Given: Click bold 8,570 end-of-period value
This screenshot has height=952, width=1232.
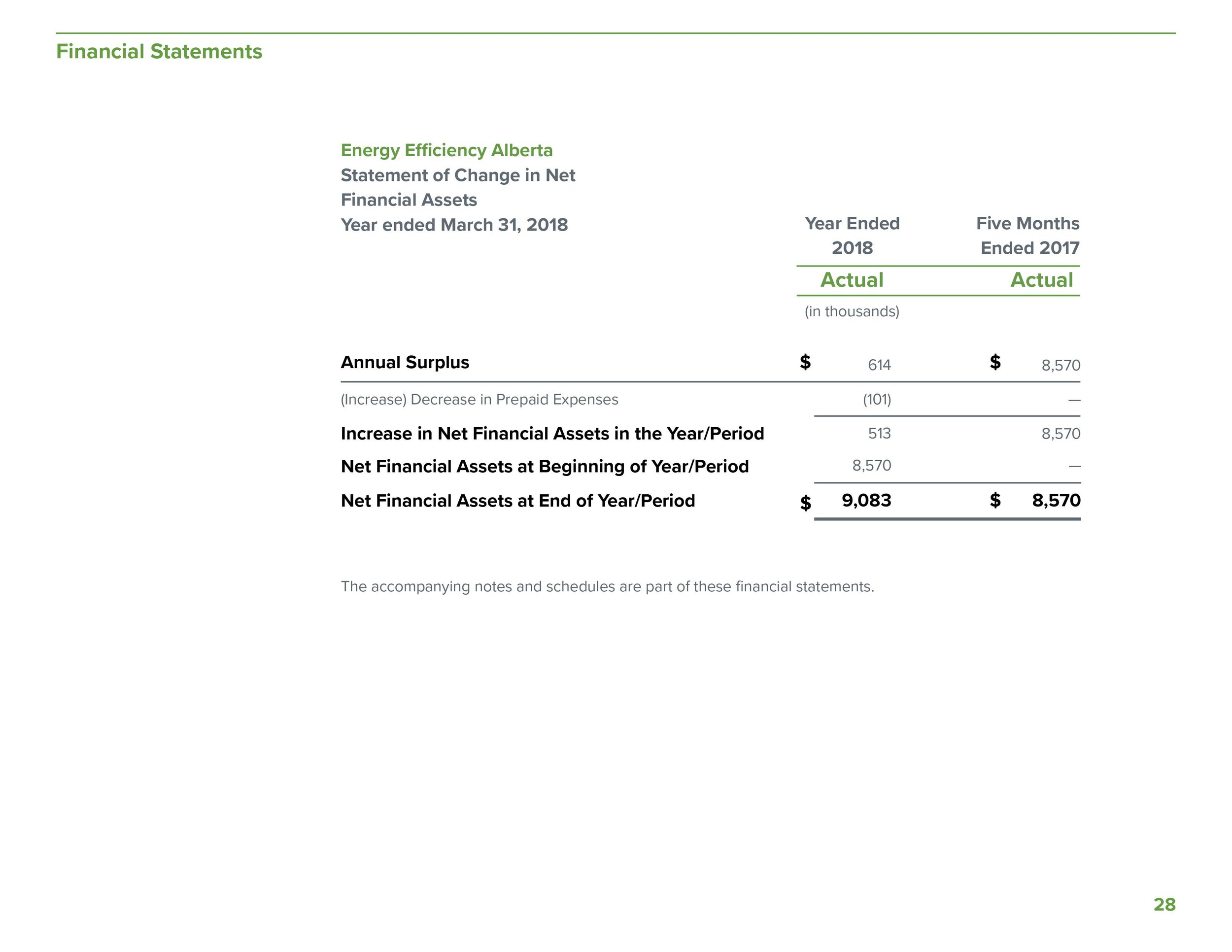Looking at the screenshot, I should coord(1056,500).
